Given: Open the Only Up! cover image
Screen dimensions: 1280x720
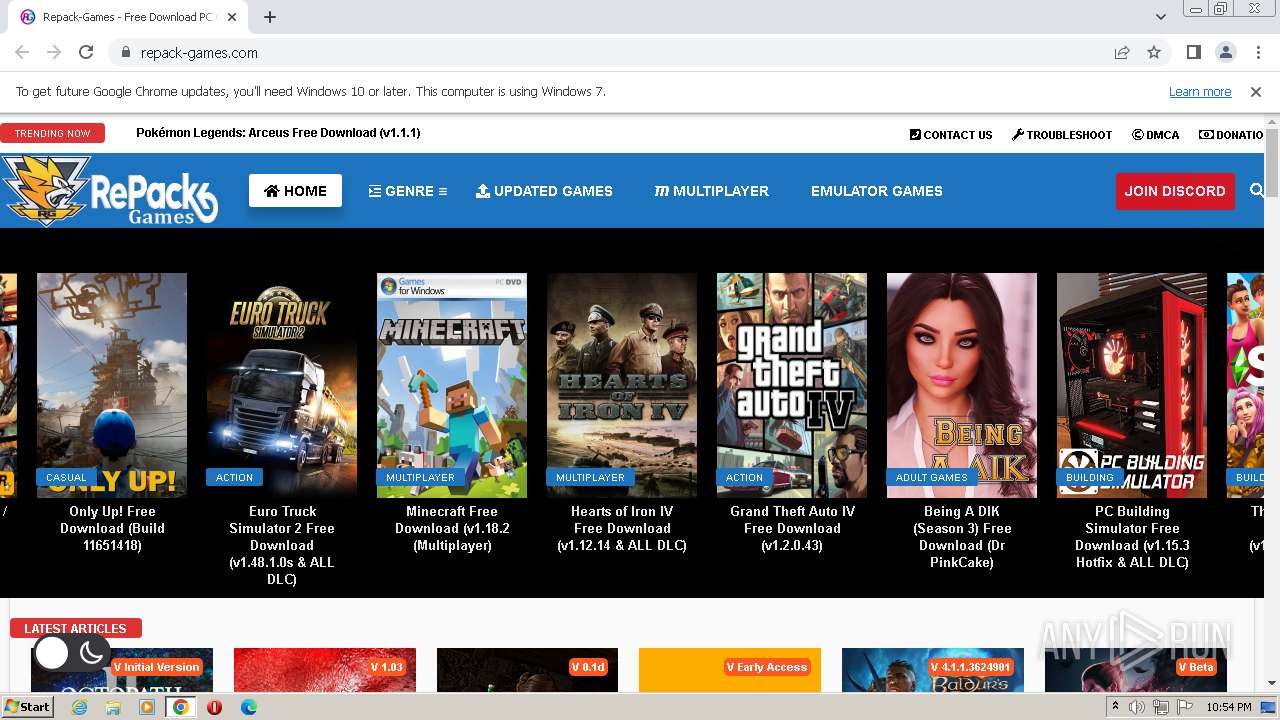Looking at the screenshot, I should point(112,385).
